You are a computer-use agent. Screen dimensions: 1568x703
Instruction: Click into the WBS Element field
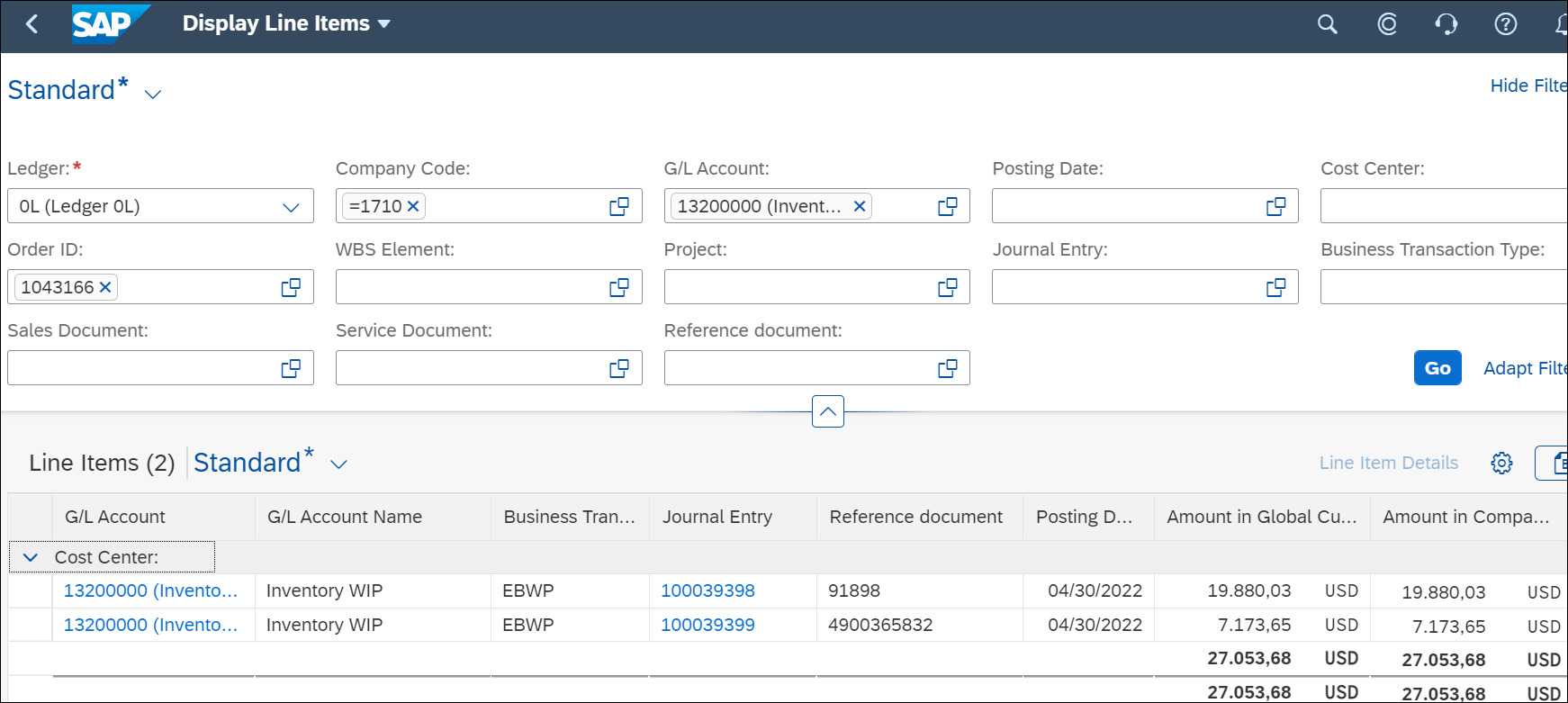click(468, 287)
